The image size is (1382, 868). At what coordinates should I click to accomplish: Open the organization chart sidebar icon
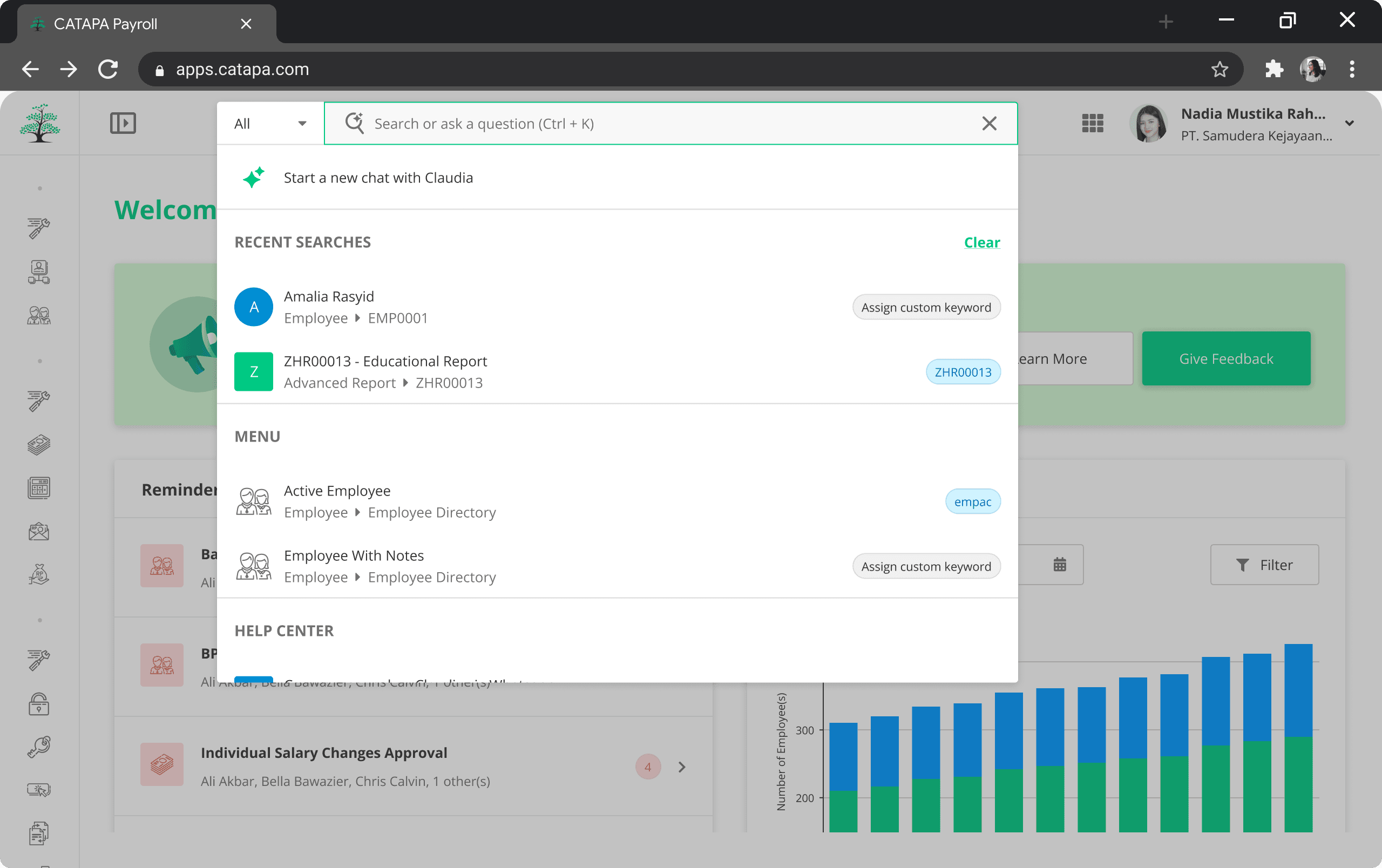point(39,272)
